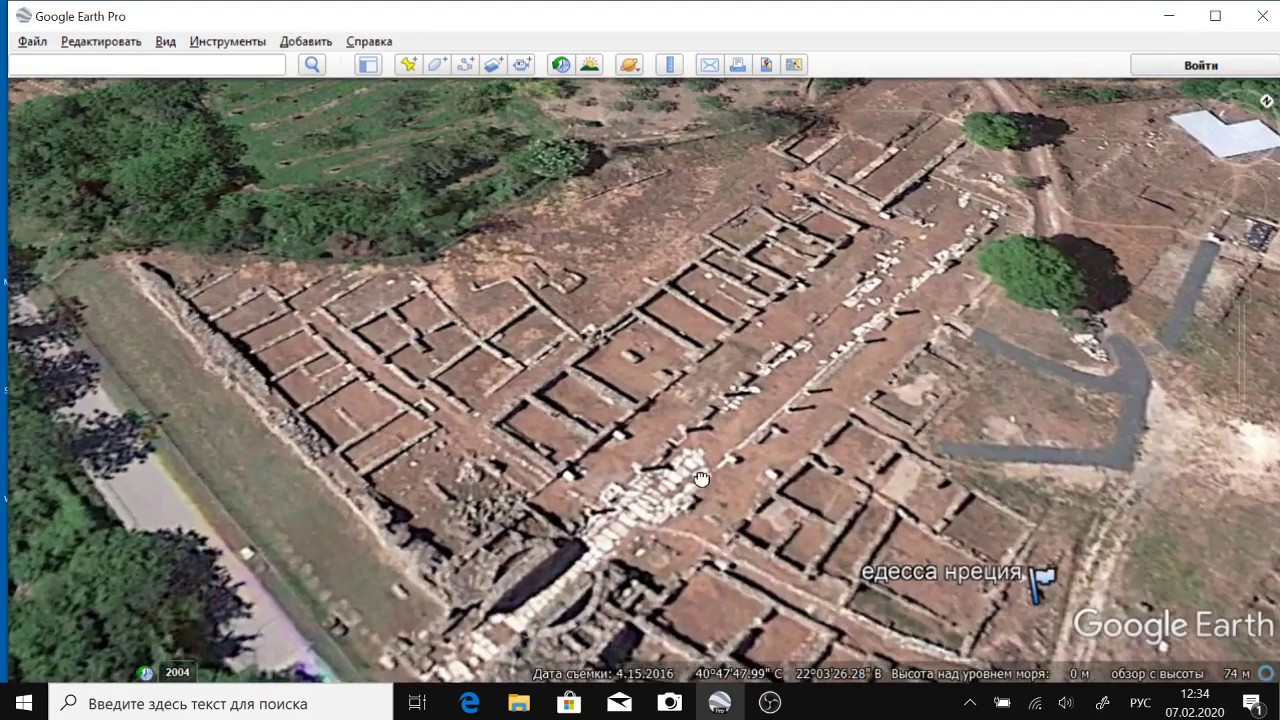Click into the search input field
The image size is (1280, 720).
pyautogui.click(x=147, y=65)
